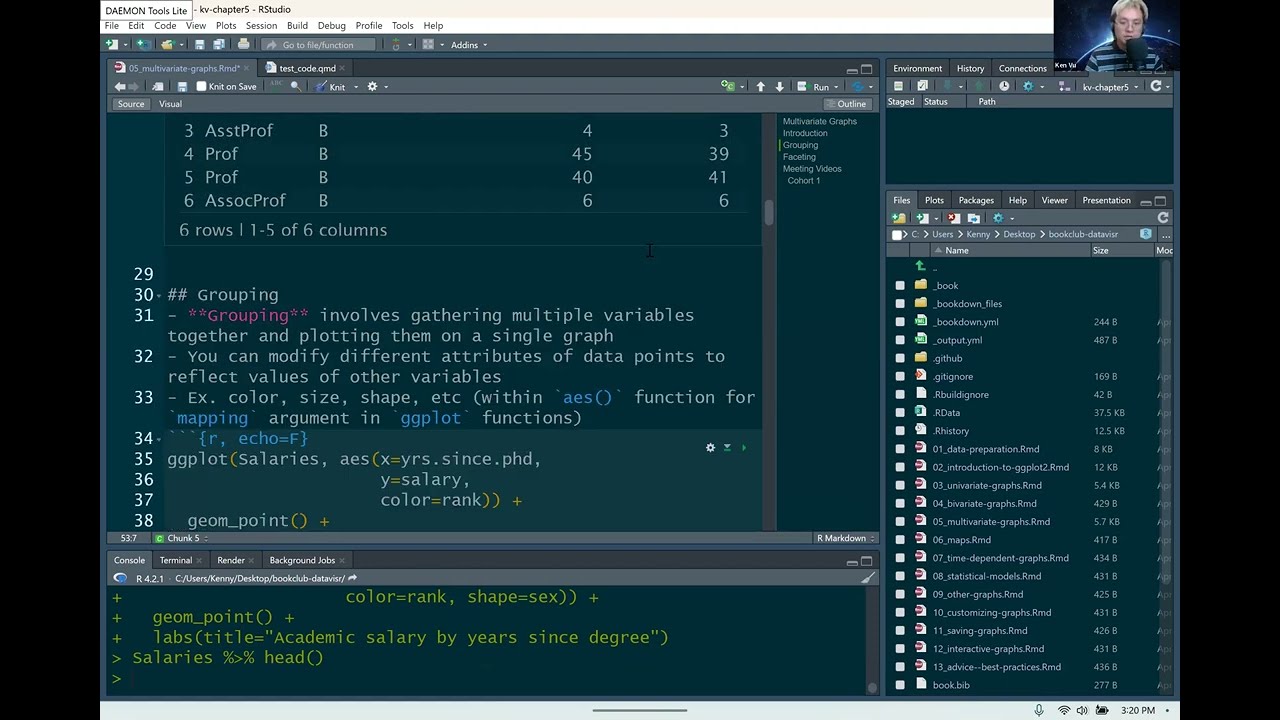Click the Find/Replace magnifier icon in editor
The width and height of the screenshot is (1280, 720).
tap(295, 86)
